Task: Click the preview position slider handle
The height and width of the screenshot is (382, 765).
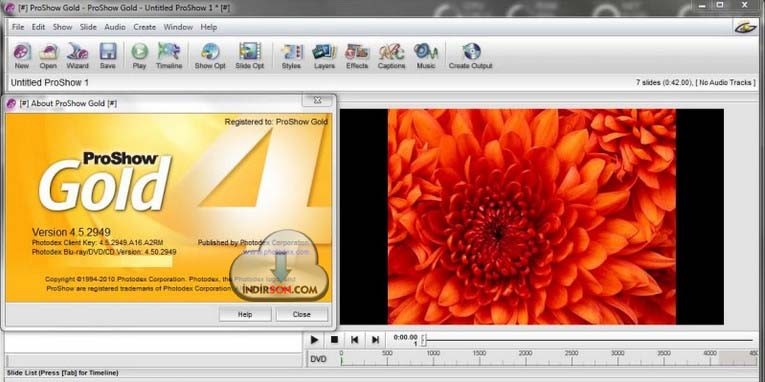Action: [x=424, y=340]
